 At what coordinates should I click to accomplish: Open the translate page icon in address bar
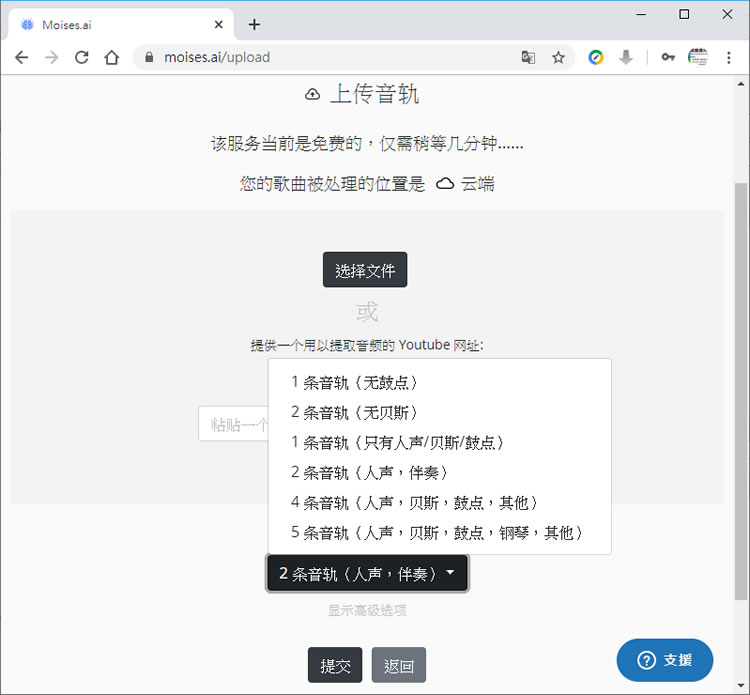tap(528, 57)
